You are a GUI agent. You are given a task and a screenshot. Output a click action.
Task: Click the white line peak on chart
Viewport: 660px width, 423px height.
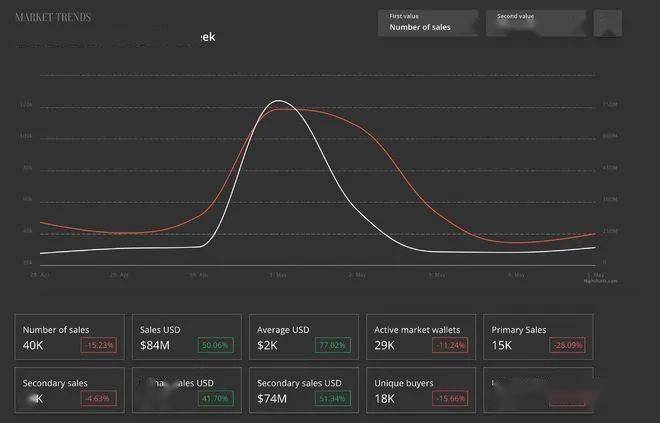[x=280, y=101]
